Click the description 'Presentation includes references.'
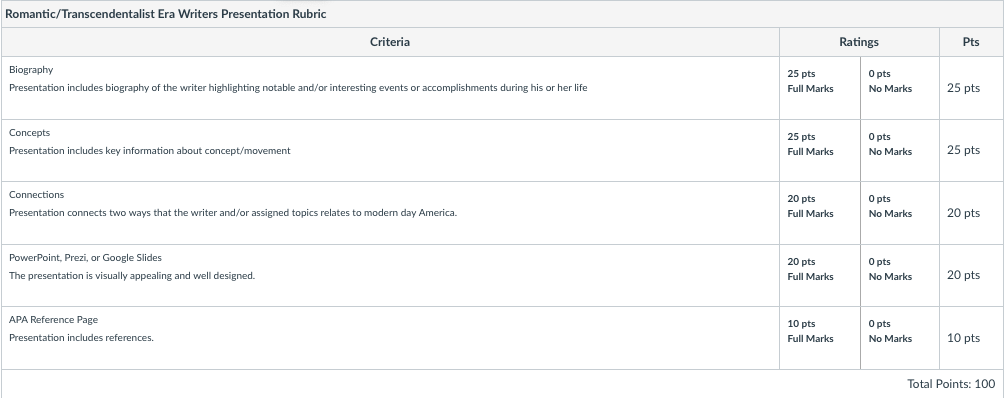The image size is (1004, 398). point(81,337)
